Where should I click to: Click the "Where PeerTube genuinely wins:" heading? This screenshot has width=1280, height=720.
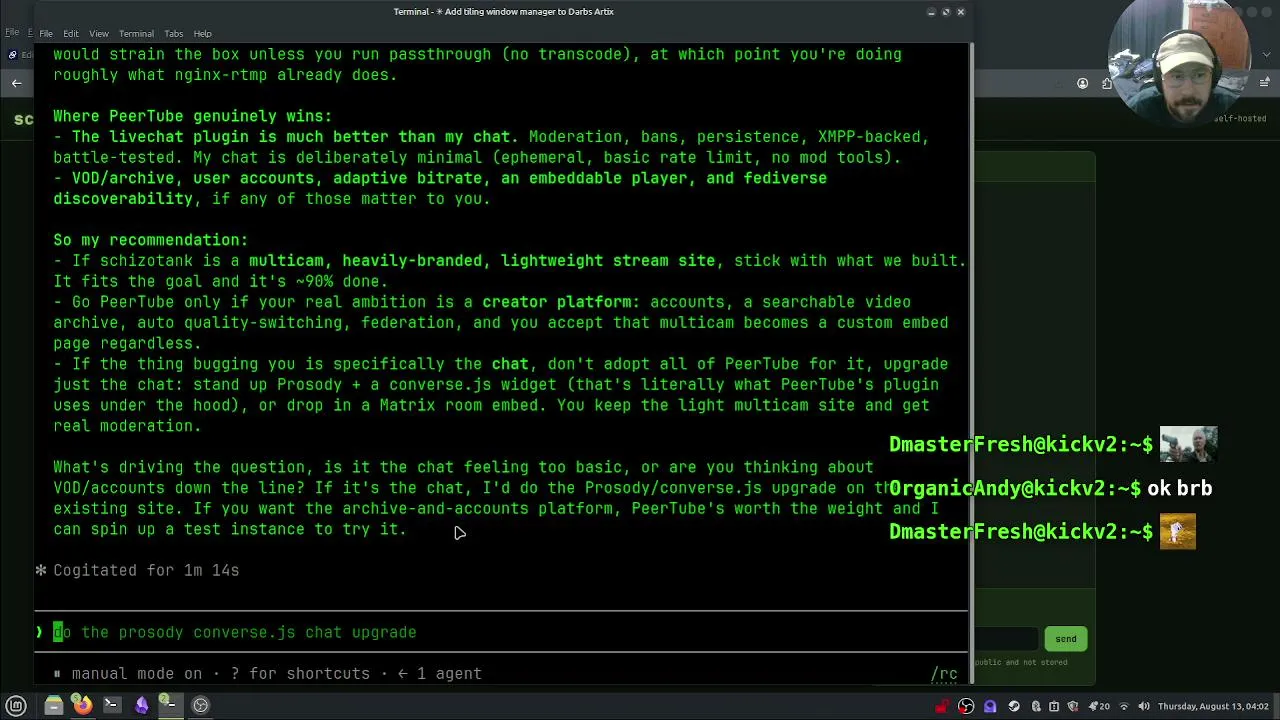pyautogui.click(x=192, y=116)
